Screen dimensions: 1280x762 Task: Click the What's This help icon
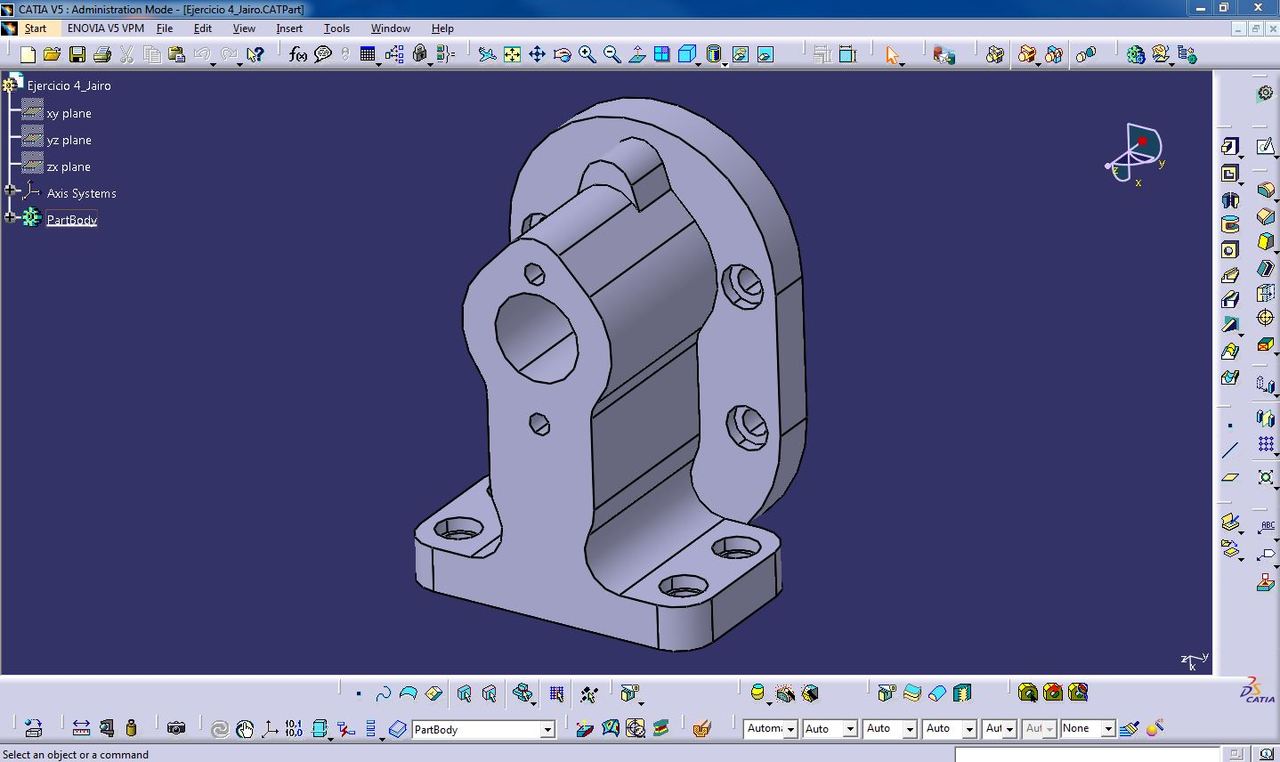255,54
